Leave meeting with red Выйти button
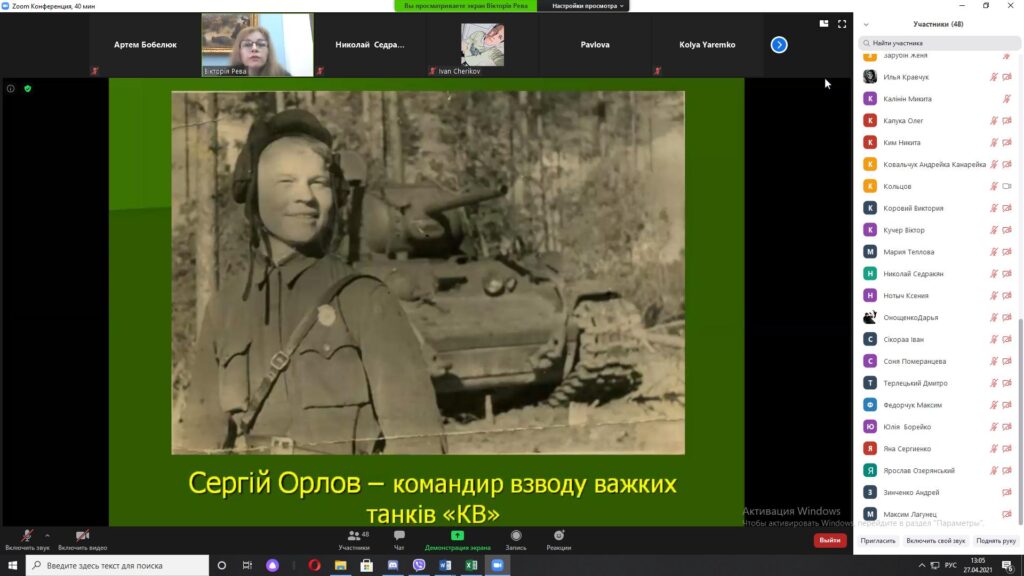The image size is (1024, 576). coord(830,540)
